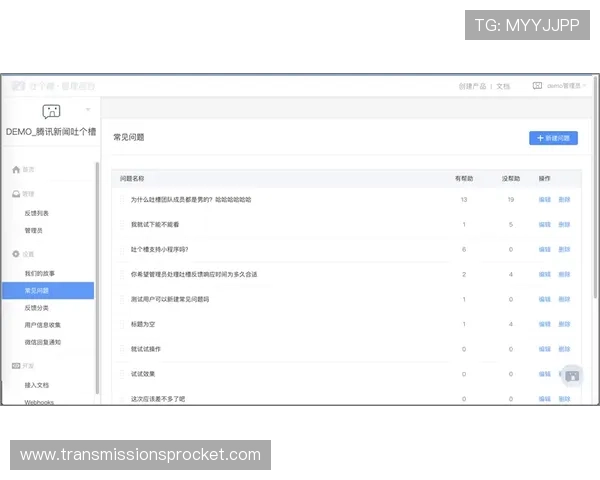The width and height of the screenshot is (600, 480).
Task: Grab drag handle of 测试用户可以新建常见问题吗 row
Action: [x=122, y=299]
